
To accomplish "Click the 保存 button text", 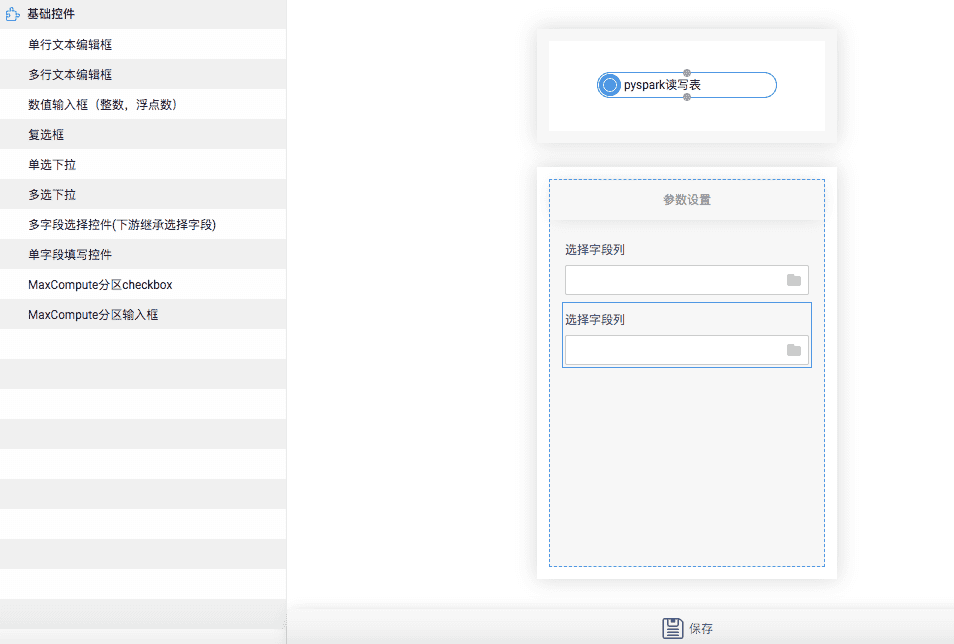I will click(701, 629).
